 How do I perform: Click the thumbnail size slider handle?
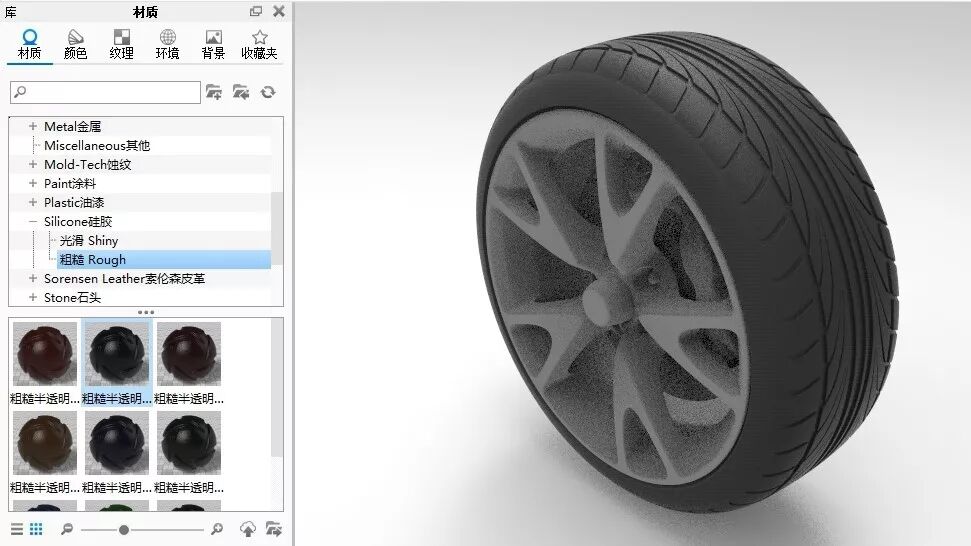(124, 530)
